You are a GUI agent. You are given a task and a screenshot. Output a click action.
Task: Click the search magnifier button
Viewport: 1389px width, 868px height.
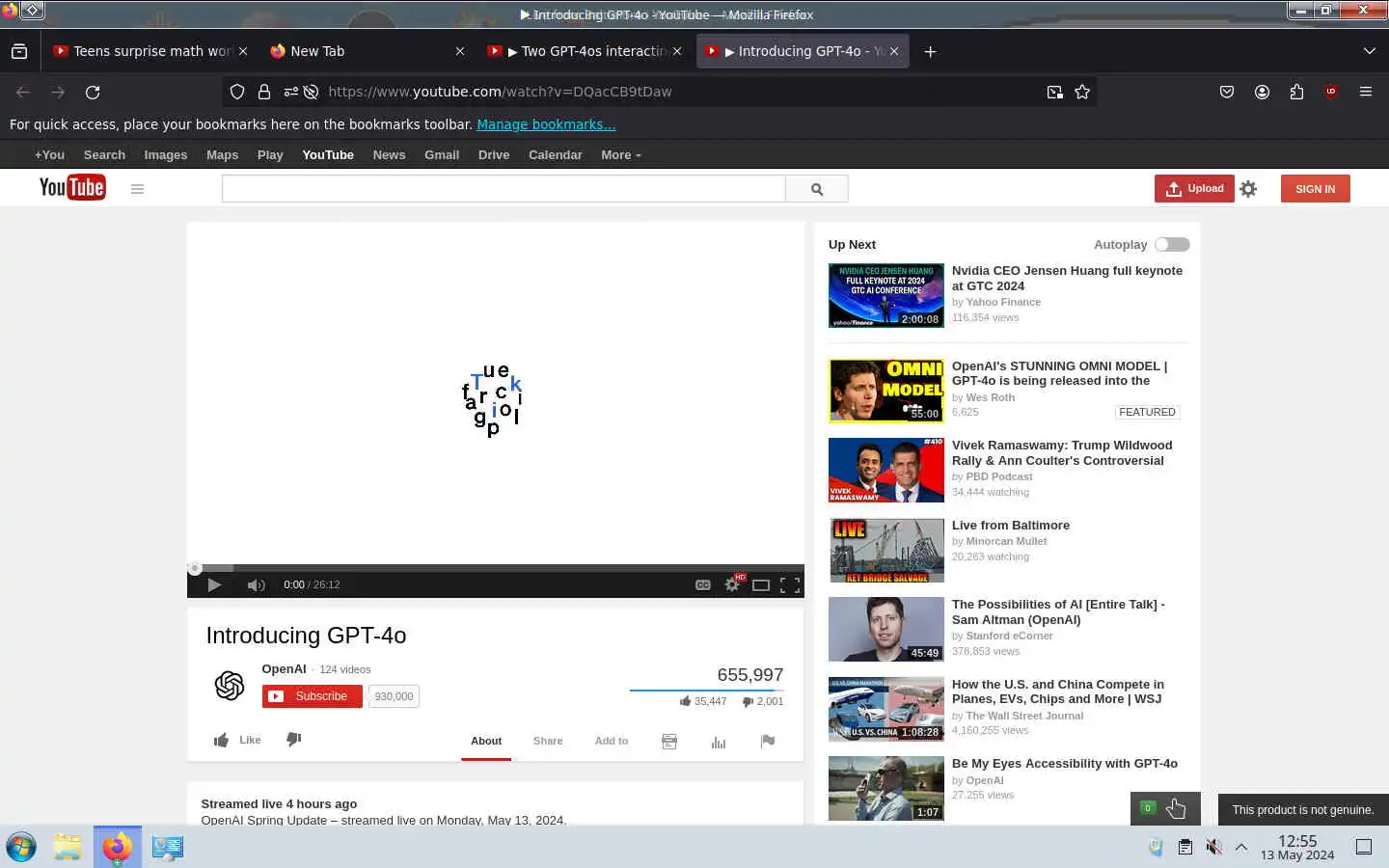point(817,189)
